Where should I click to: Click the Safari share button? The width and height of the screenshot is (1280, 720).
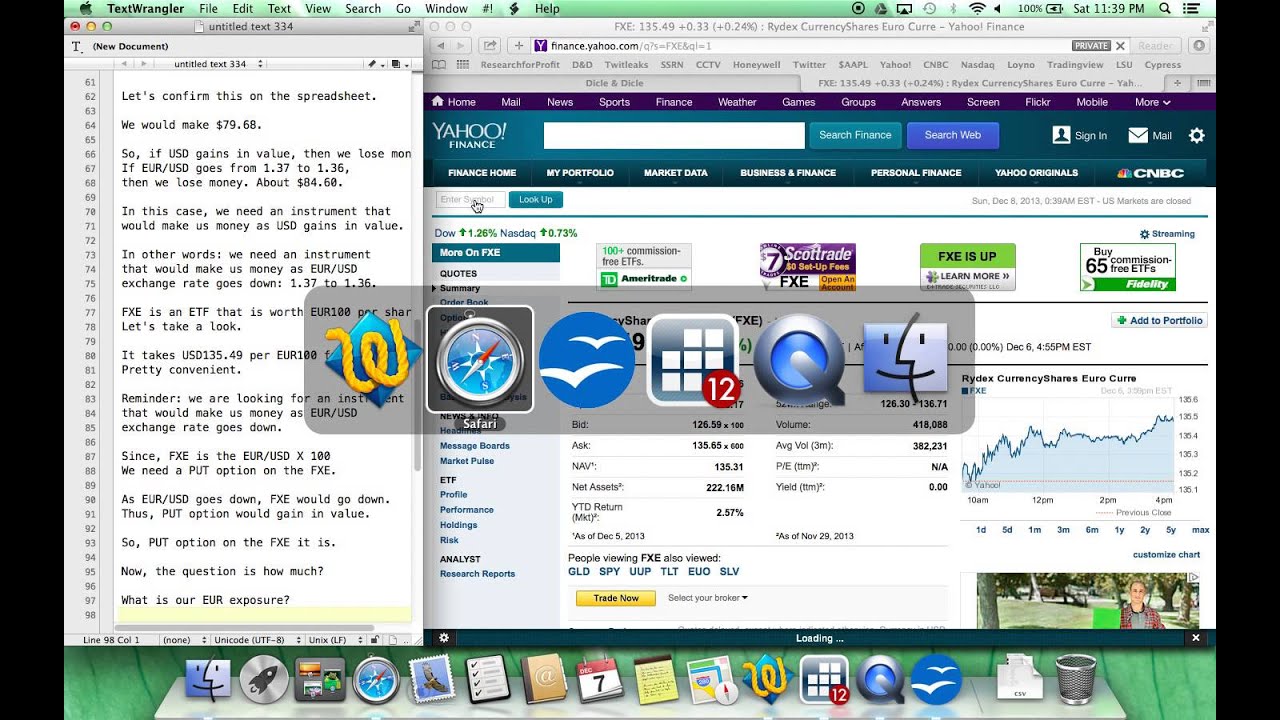click(490, 45)
